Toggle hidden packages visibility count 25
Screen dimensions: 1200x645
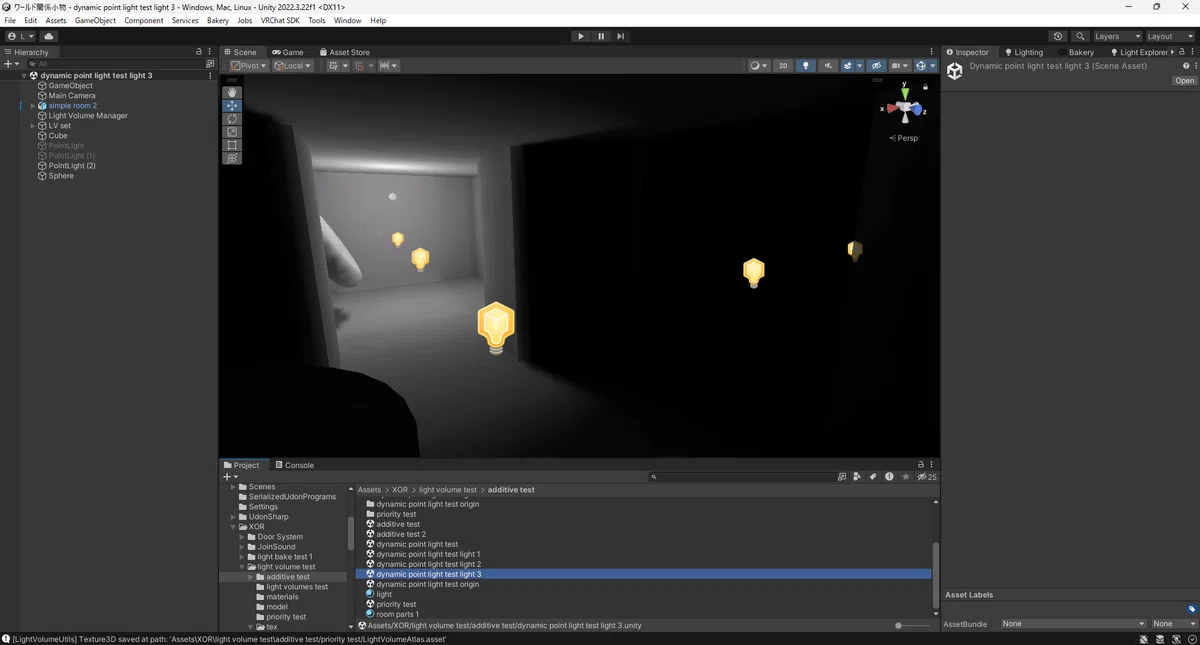(927, 477)
